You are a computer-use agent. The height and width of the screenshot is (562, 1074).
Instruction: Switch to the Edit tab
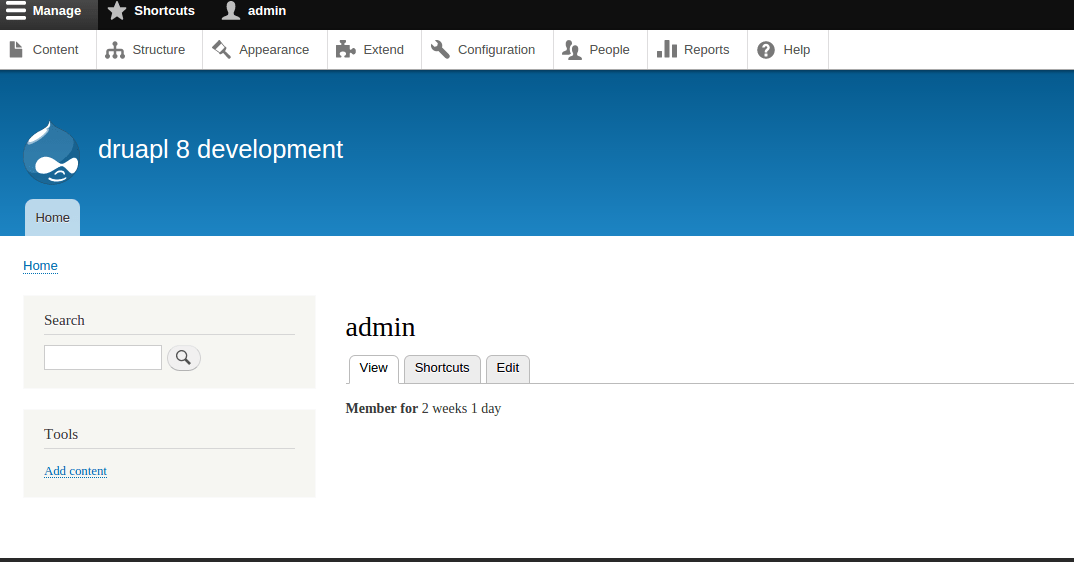pos(508,369)
